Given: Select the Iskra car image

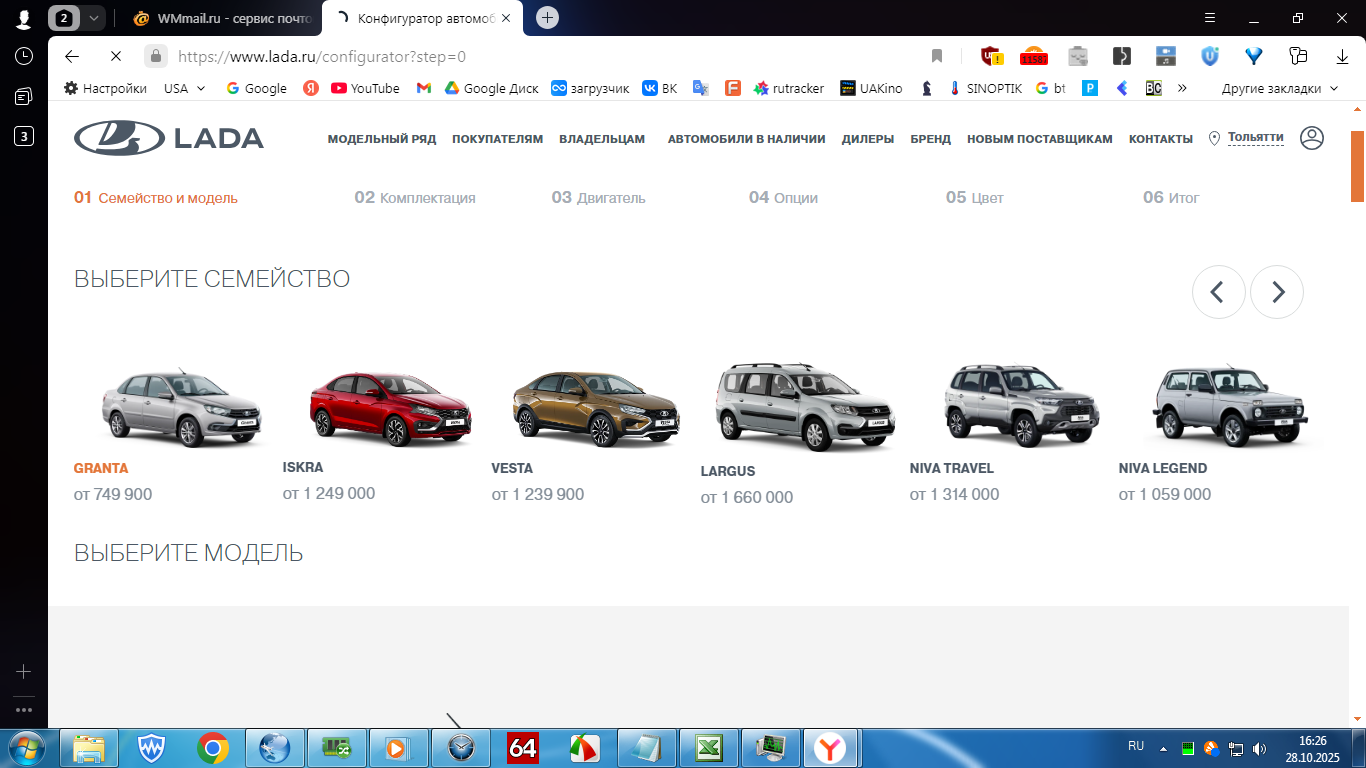Looking at the screenshot, I should [390, 407].
